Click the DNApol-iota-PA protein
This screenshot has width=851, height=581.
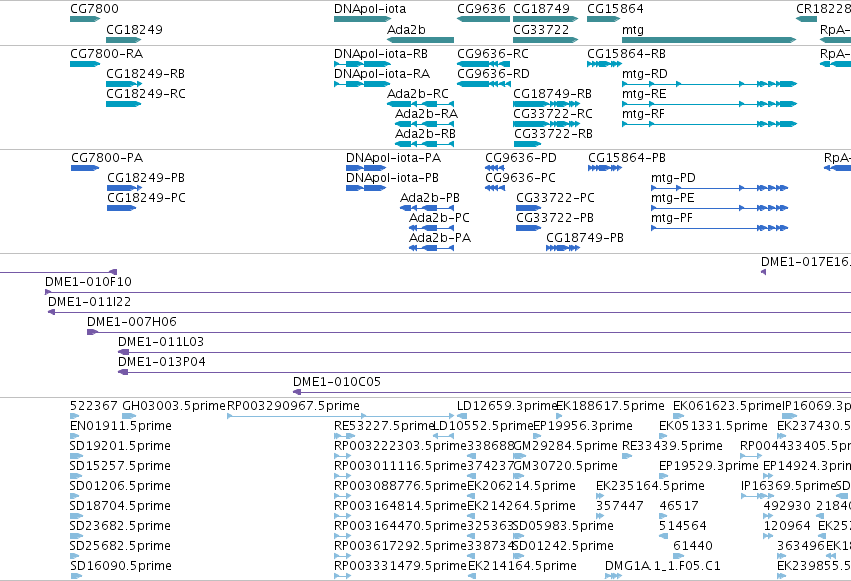pos(366,168)
